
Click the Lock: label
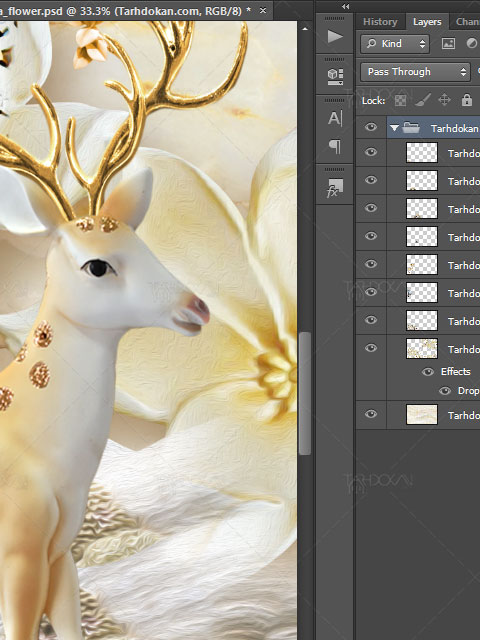pyautogui.click(x=373, y=100)
